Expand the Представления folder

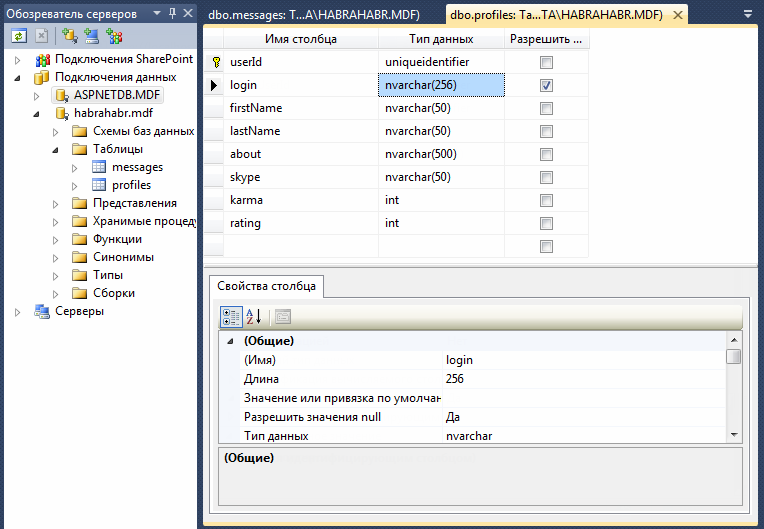pyautogui.click(x=56, y=204)
